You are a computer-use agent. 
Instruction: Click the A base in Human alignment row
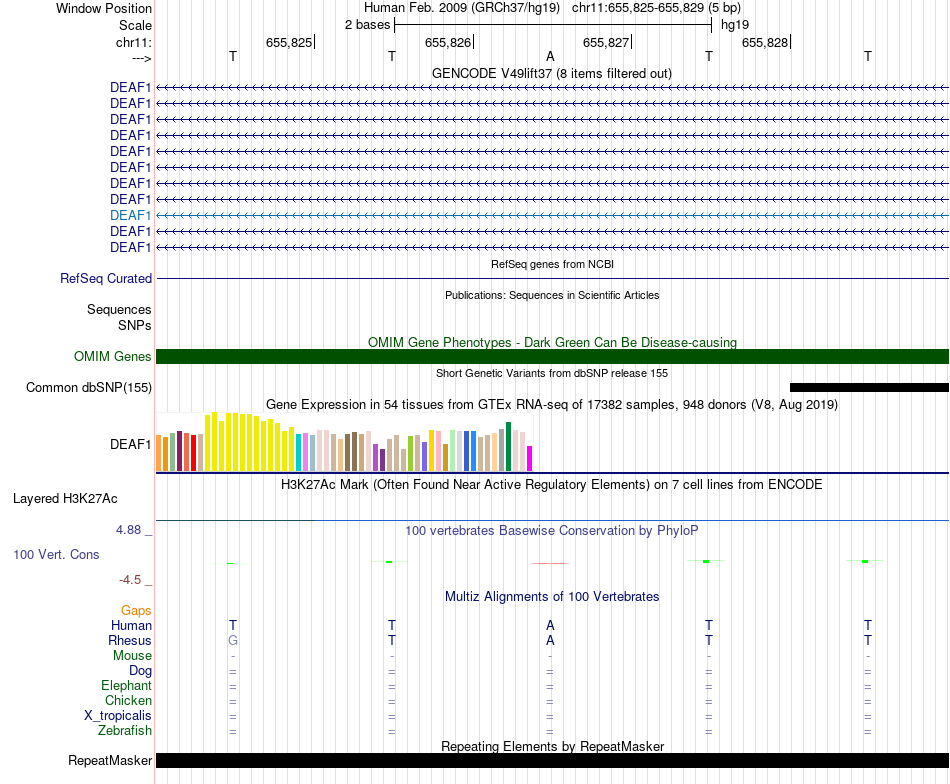550,625
